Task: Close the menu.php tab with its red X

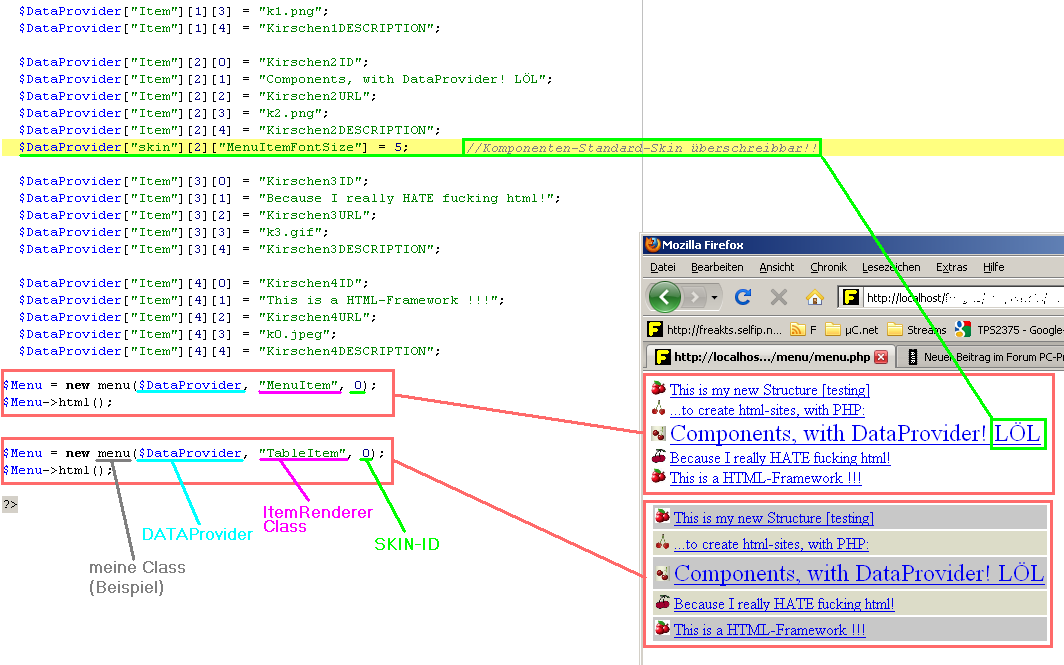Action: pyautogui.click(x=881, y=357)
